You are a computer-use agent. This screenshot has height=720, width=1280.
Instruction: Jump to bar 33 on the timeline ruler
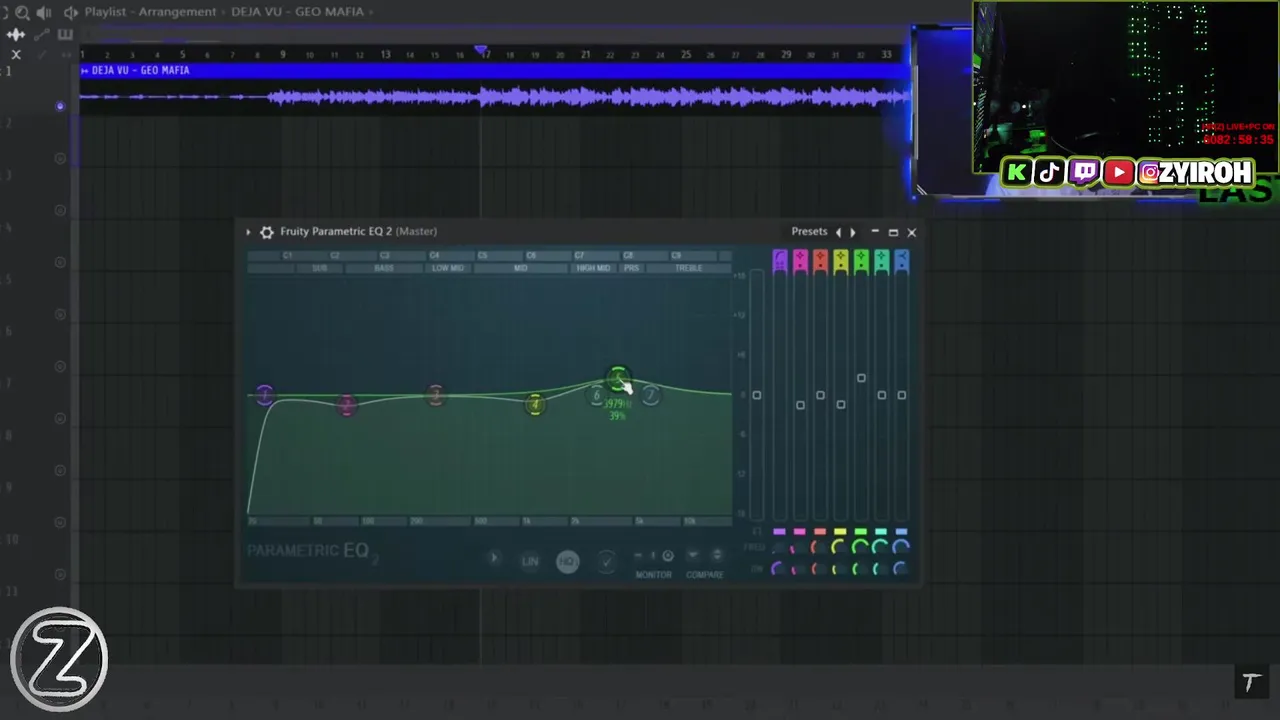click(886, 54)
